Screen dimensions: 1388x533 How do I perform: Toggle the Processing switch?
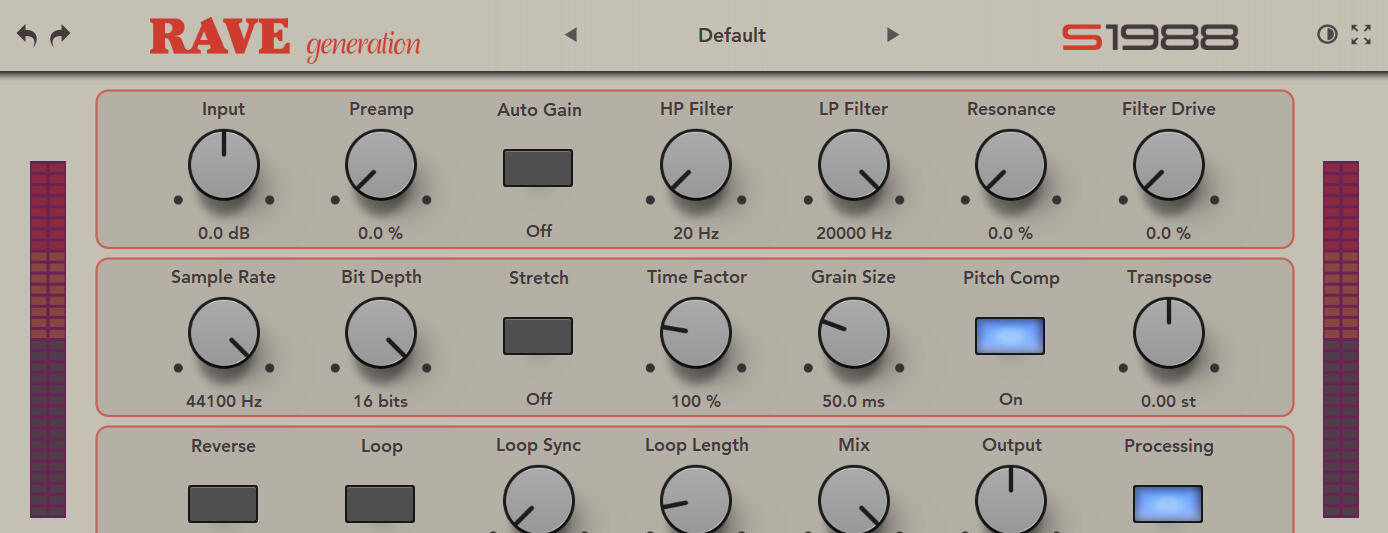[1168, 504]
